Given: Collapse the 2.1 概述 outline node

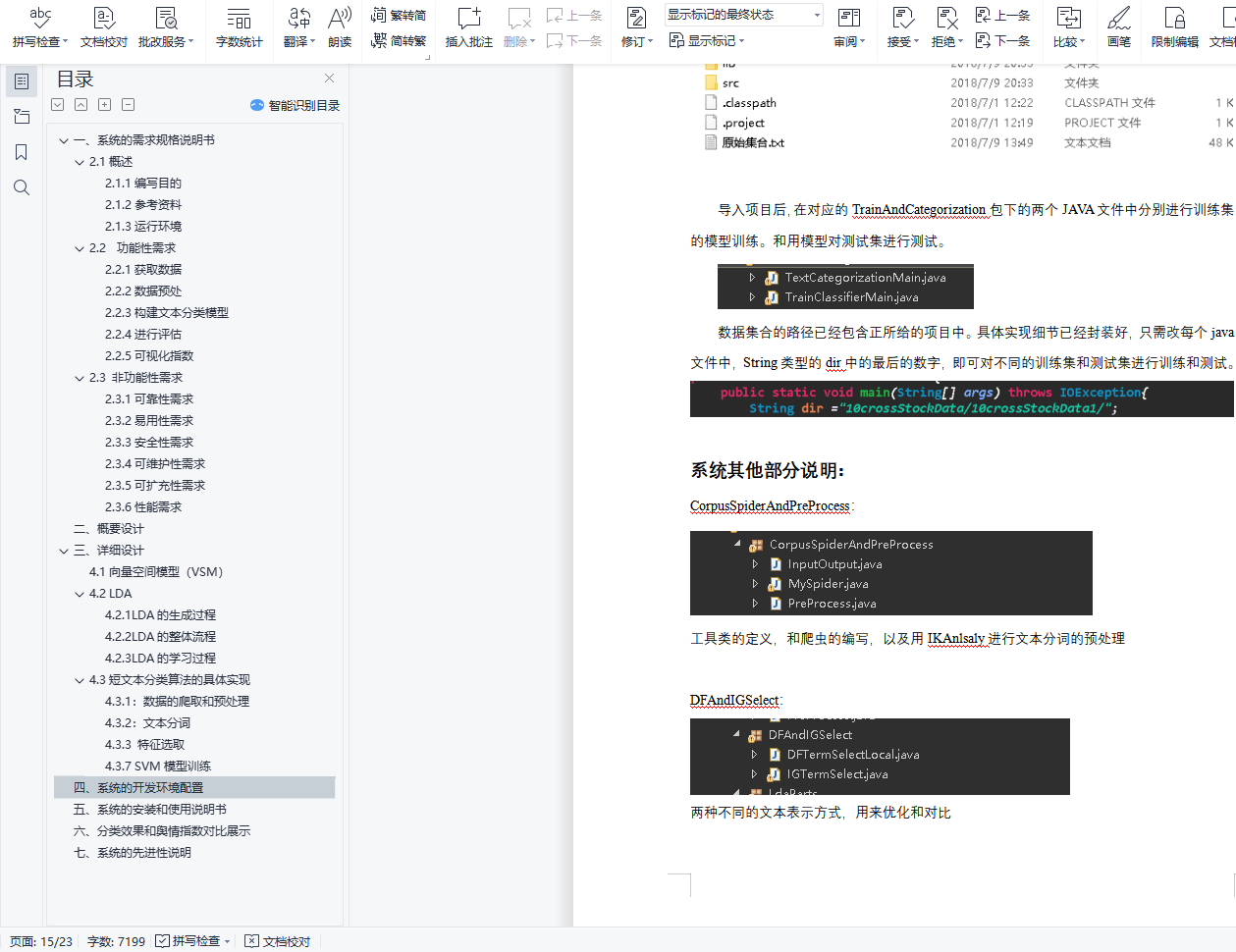Looking at the screenshot, I should click(x=80, y=162).
